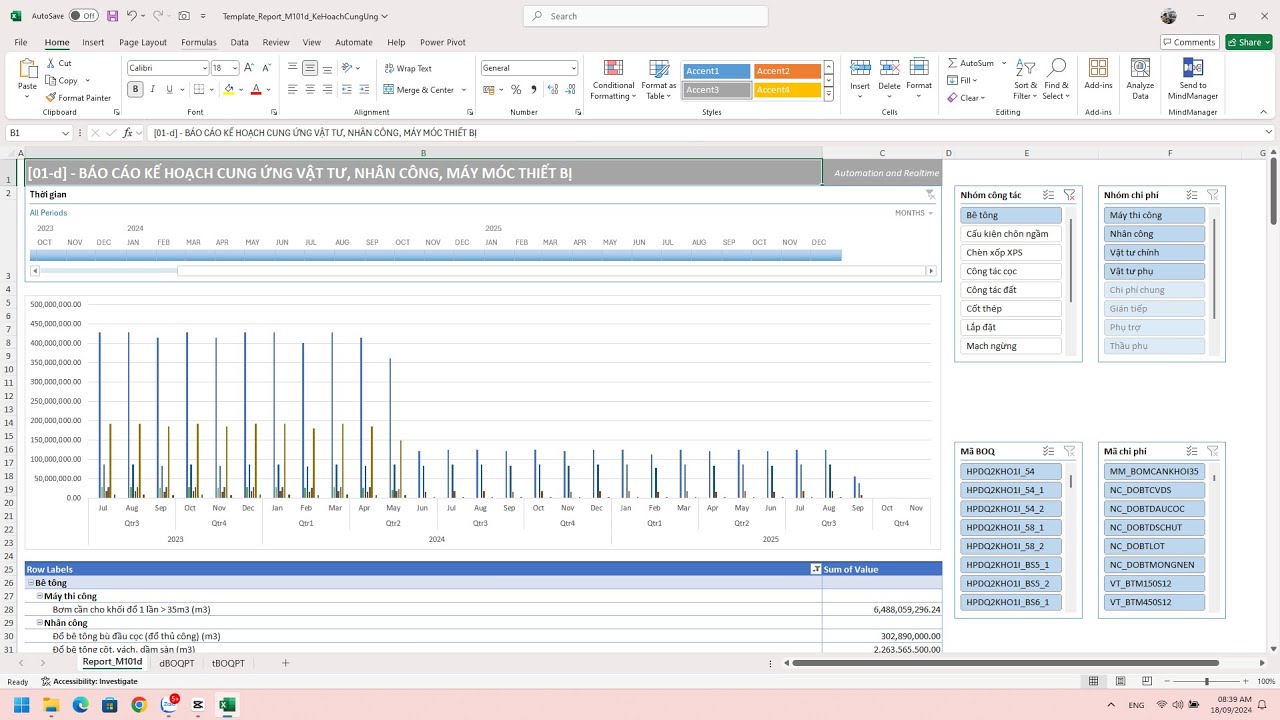The image size is (1280, 720).
Task: Switch to the dBOQPT sheet tab
Action: [x=177, y=663]
